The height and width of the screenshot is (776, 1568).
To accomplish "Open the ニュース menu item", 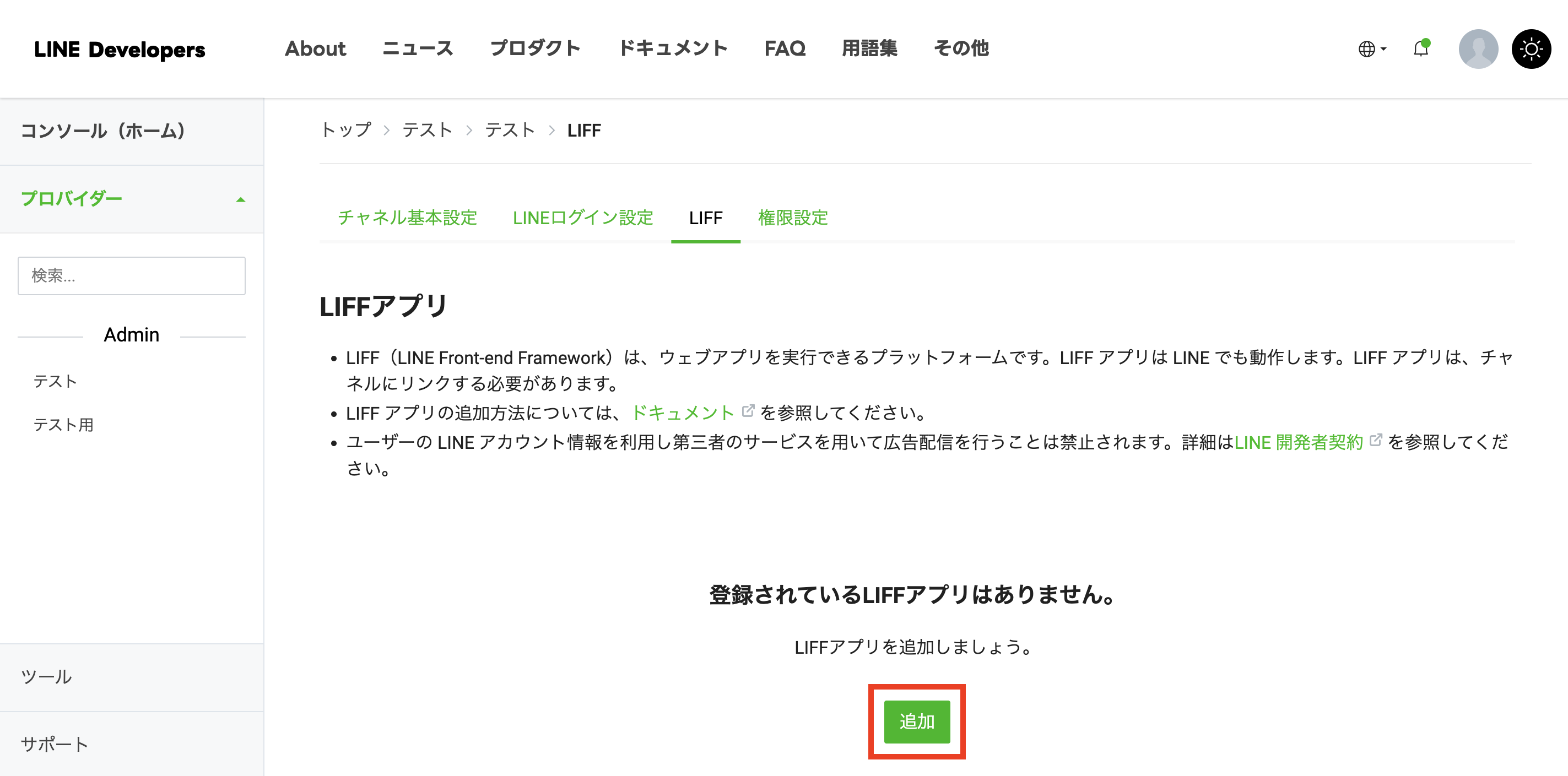I will coord(418,48).
